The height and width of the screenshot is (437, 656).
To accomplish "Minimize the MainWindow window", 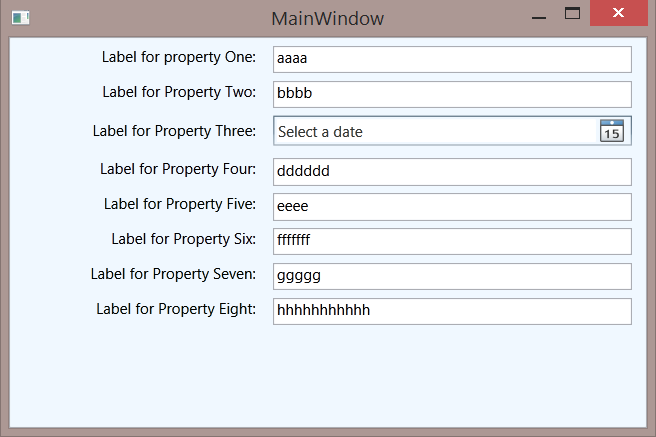I will coord(539,18).
